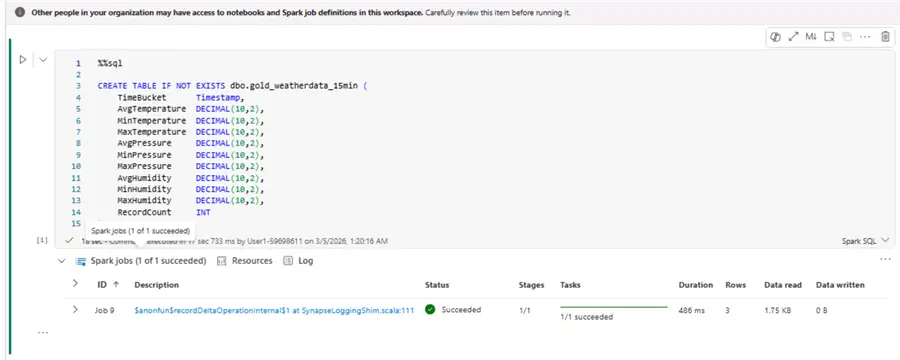Screen dimensions: 900x360
Task: Expand all jobs using header chevron
Action: 75,284
